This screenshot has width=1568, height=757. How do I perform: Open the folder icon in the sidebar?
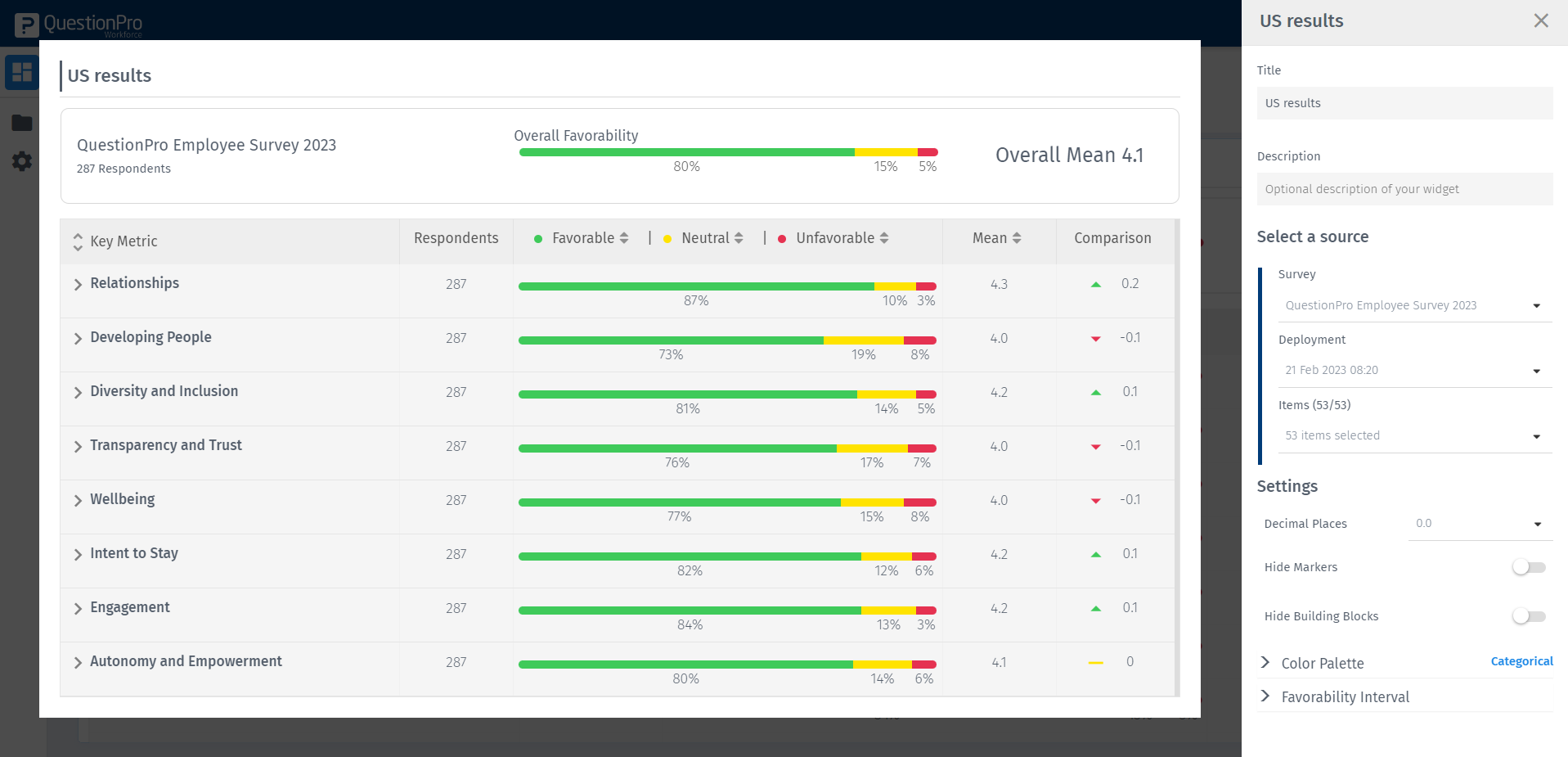pos(21,123)
